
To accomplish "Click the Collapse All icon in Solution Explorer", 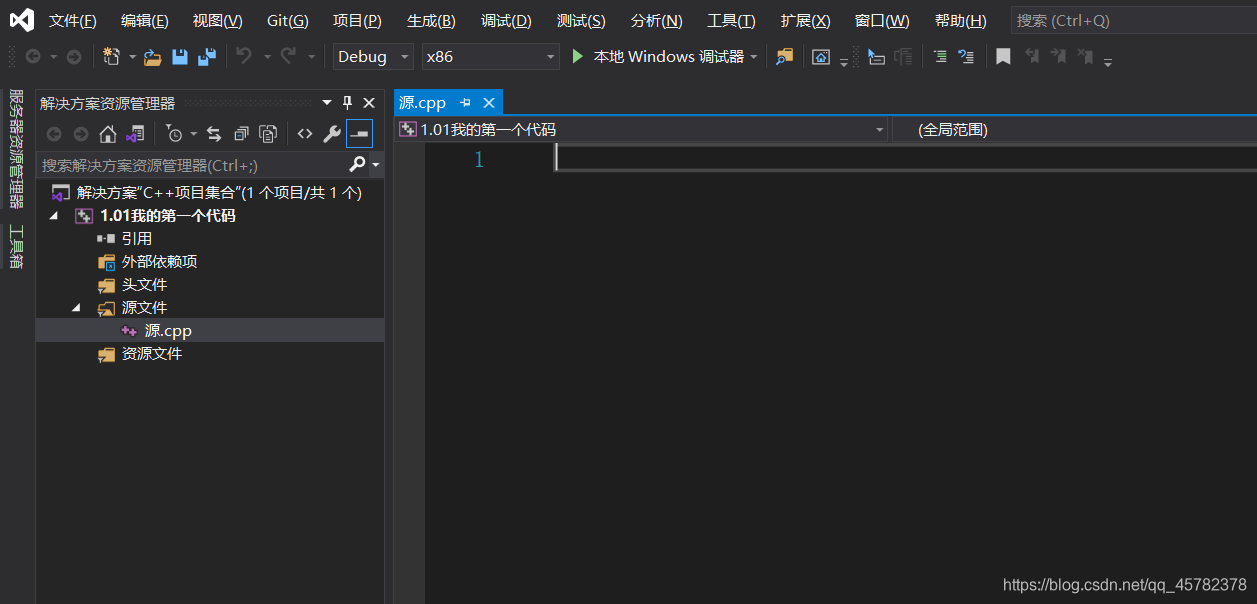I will (241, 133).
